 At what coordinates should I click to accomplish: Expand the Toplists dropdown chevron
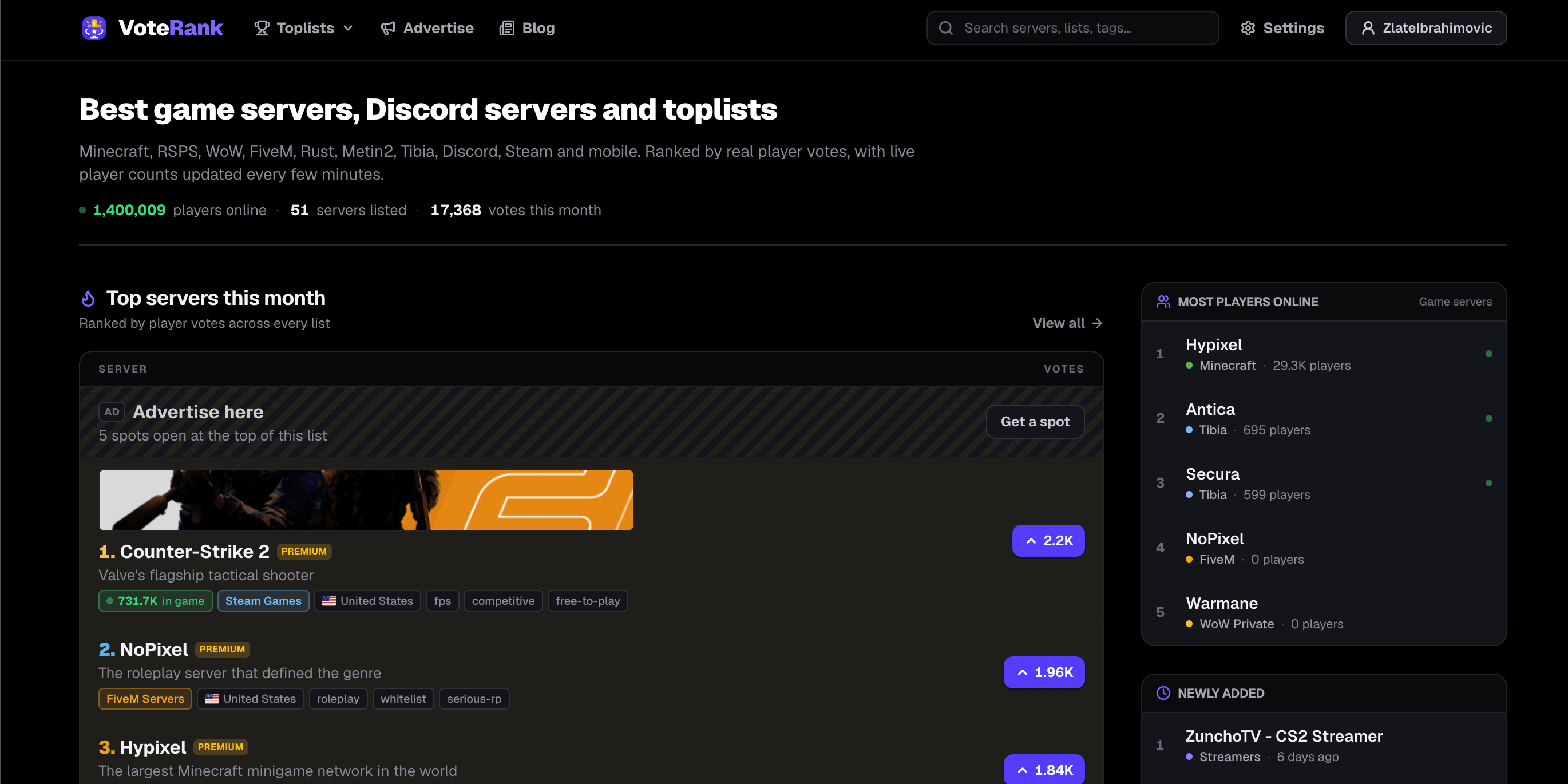pos(348,28)
